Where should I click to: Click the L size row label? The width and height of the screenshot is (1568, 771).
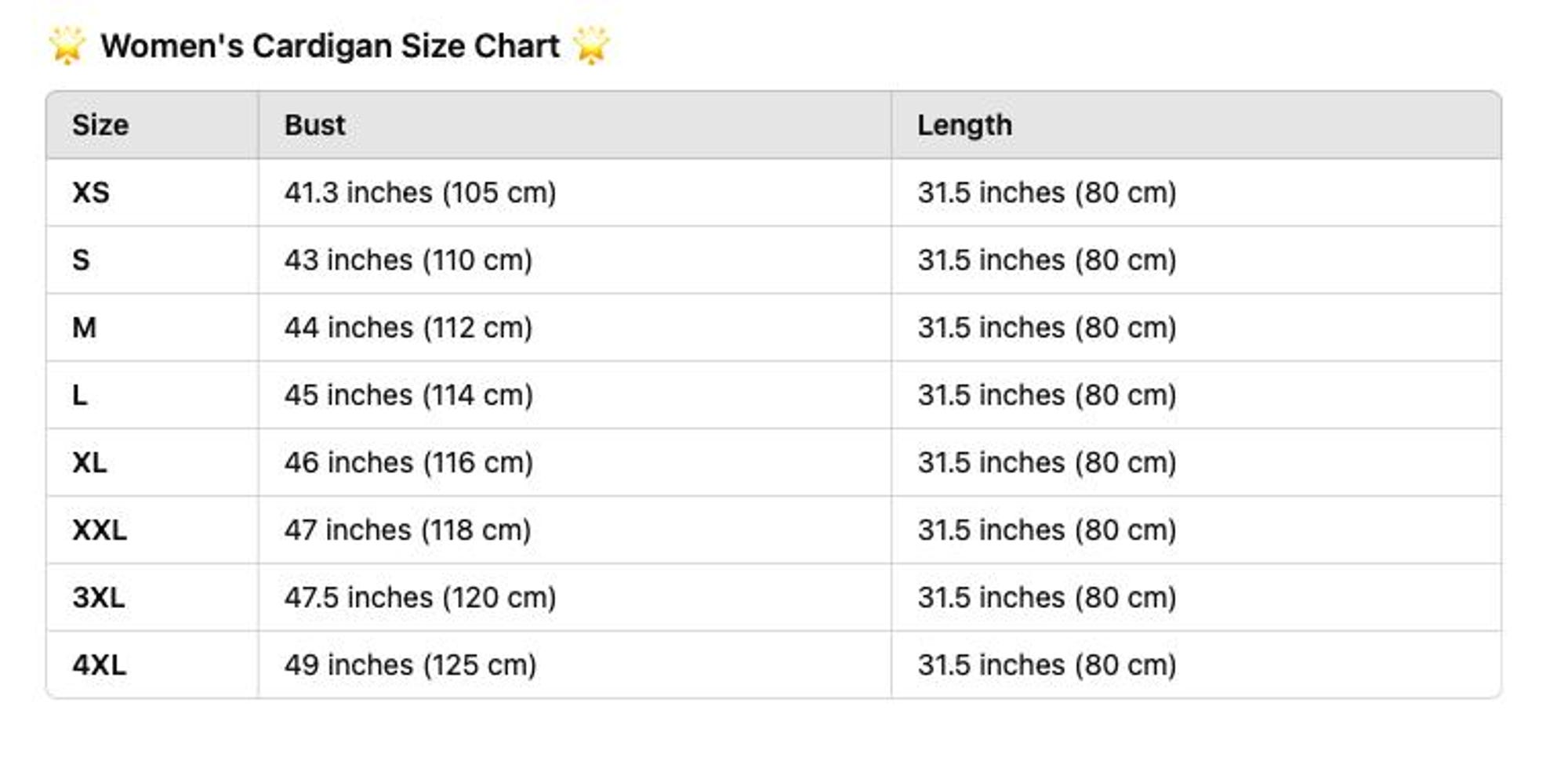[80, 395]
